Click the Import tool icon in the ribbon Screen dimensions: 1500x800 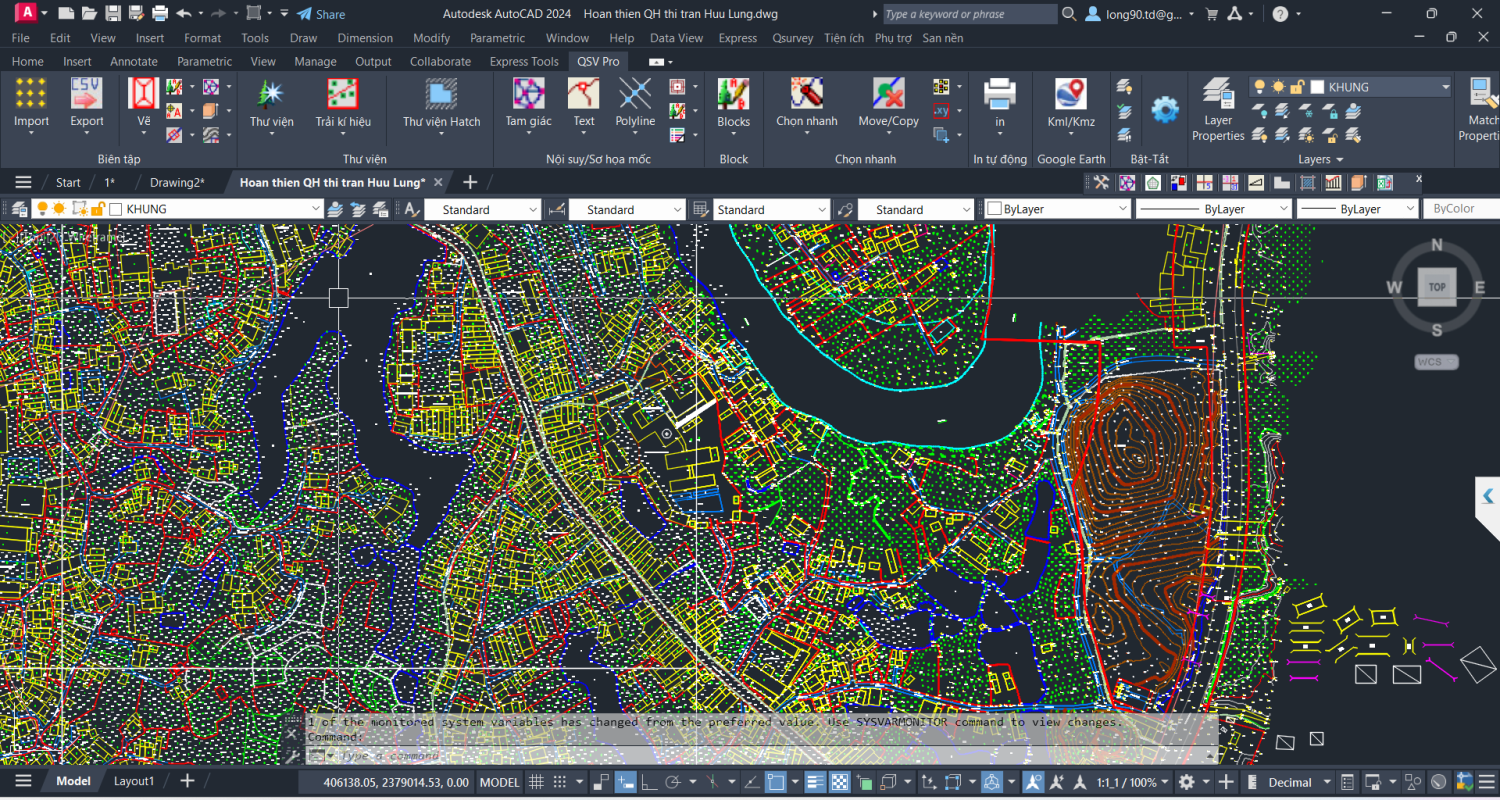[31, 93]
